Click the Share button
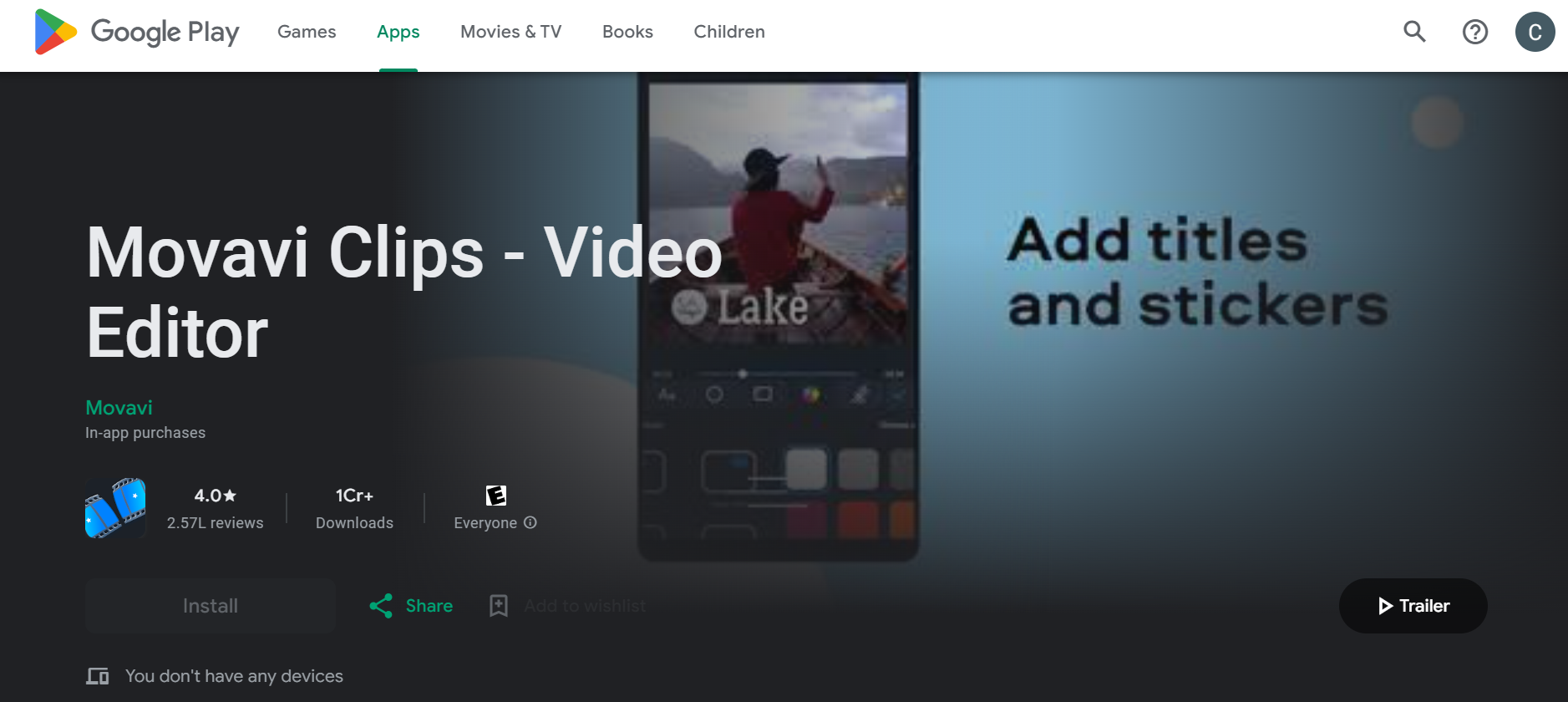 pyautogui.click(x=412, y=606)
